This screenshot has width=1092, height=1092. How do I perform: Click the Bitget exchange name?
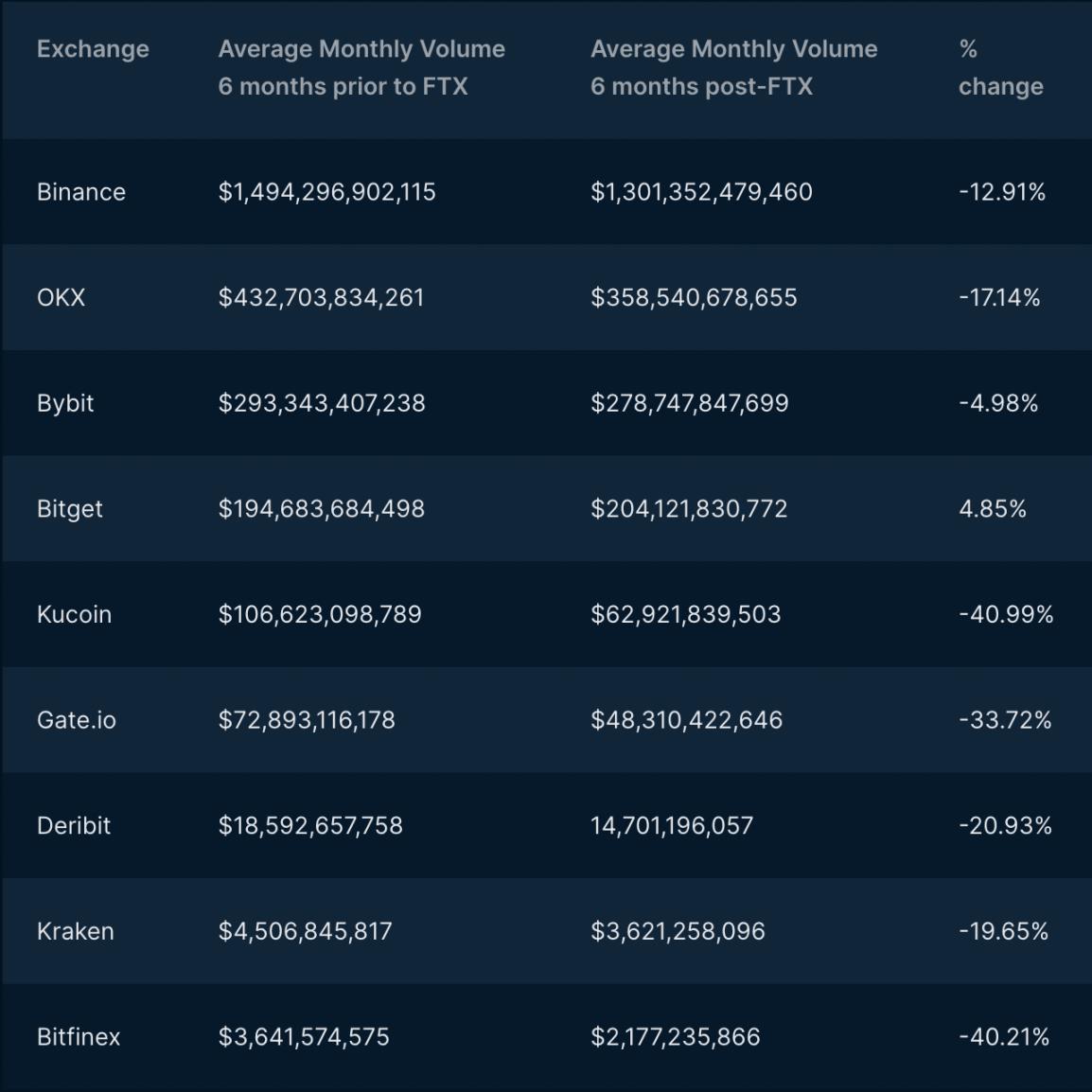(x=70, y=509)
